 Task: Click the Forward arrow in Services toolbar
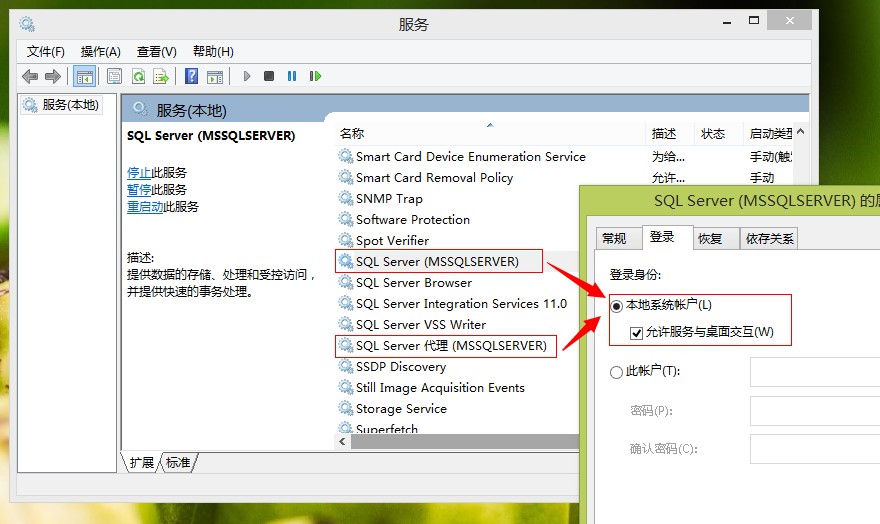point(53,76)
